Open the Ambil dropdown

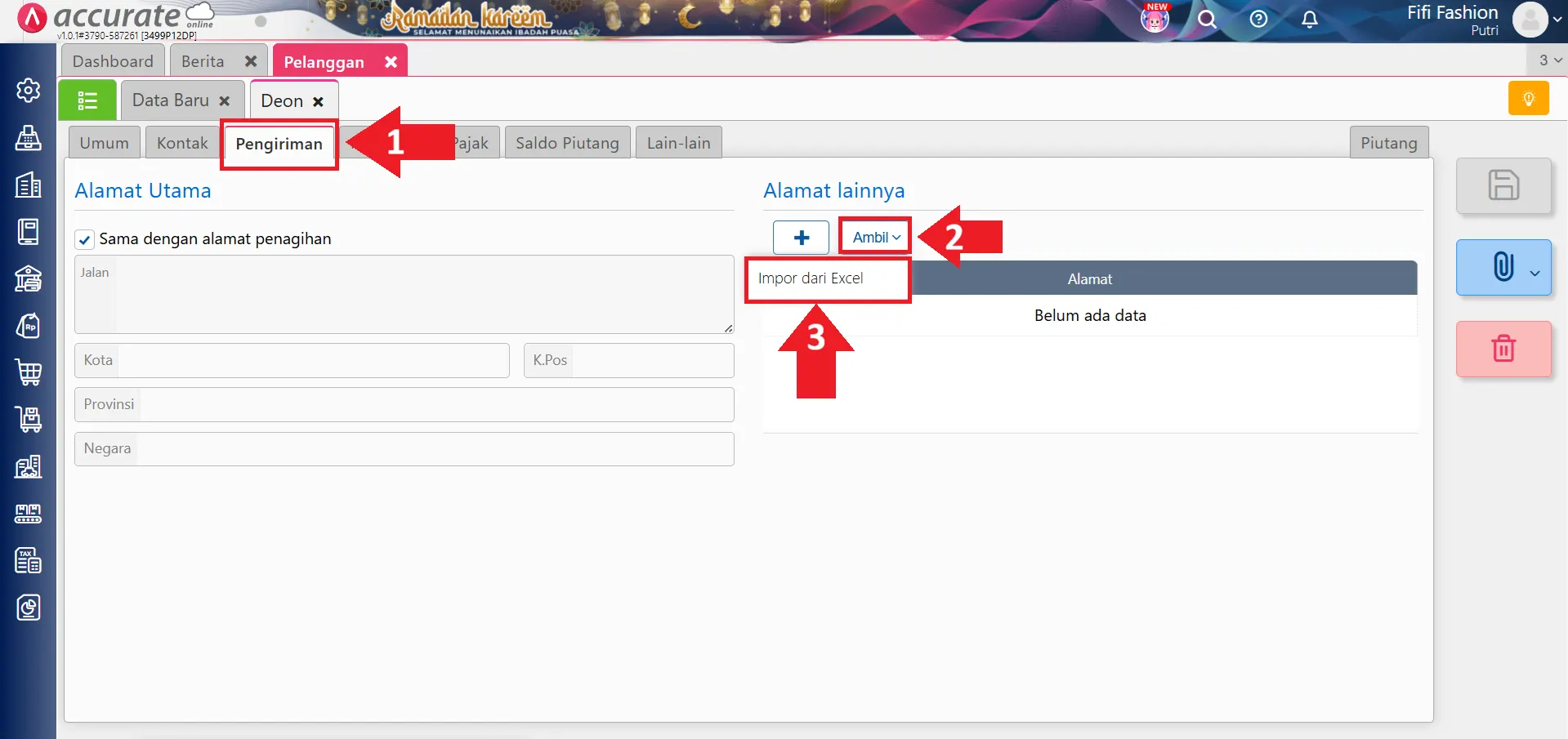click(x=873, y=237)
